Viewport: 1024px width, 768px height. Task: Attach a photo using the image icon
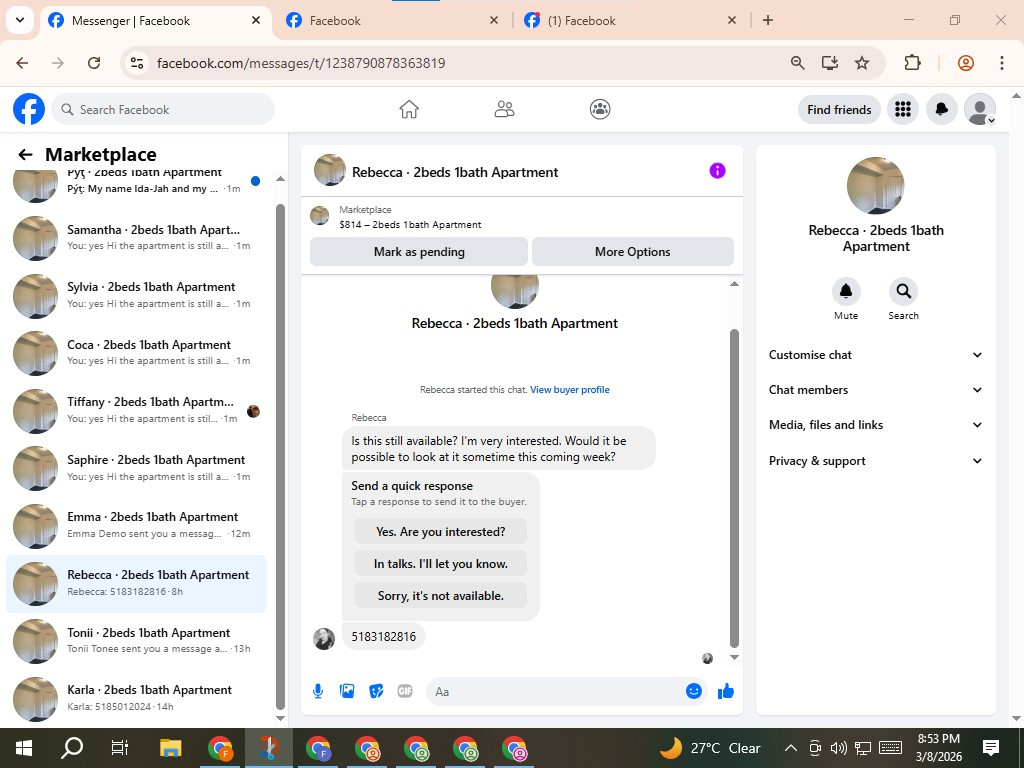click(x=347, y=691)
